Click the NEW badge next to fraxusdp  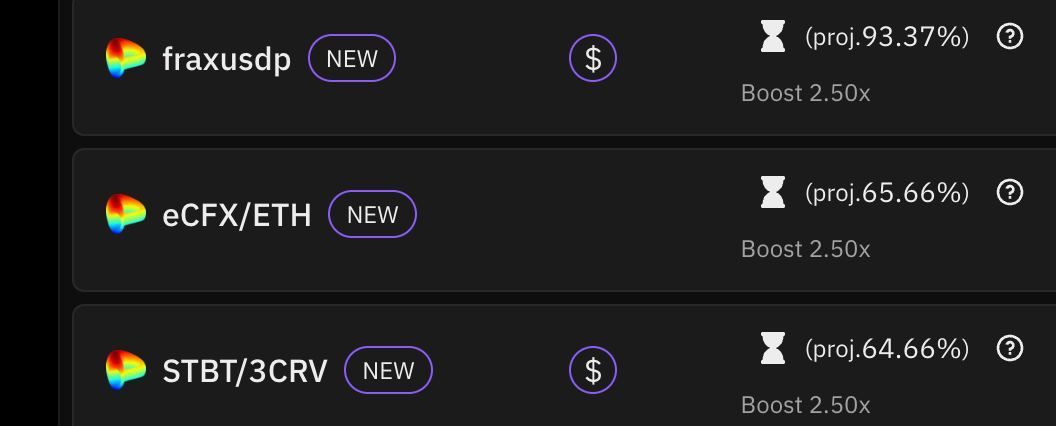click(352, 58)
